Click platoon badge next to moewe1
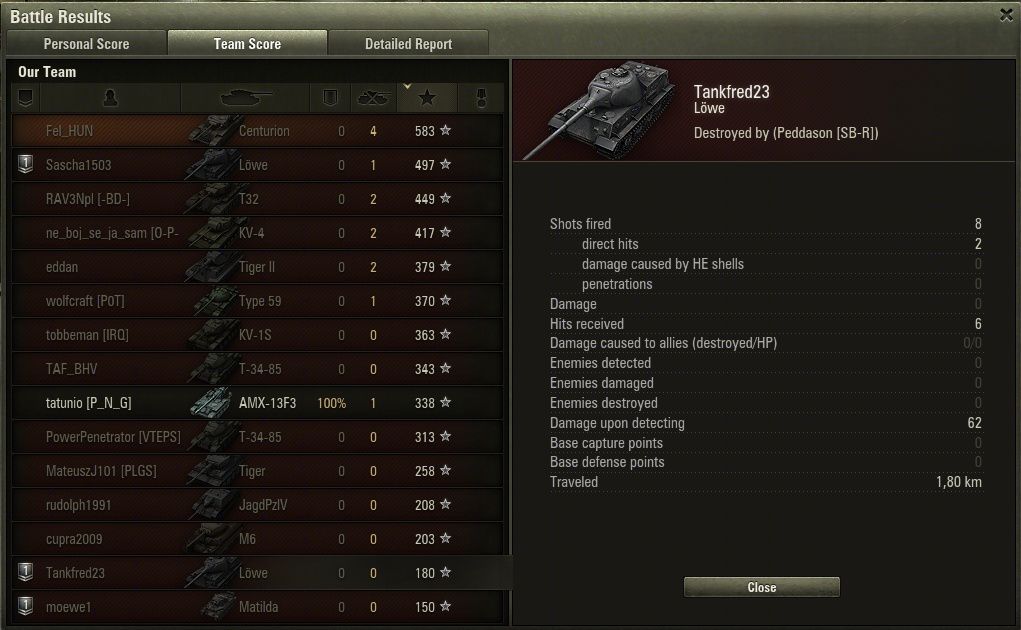This screenshot has width=1021, height=630. click(x=25, y=606)
